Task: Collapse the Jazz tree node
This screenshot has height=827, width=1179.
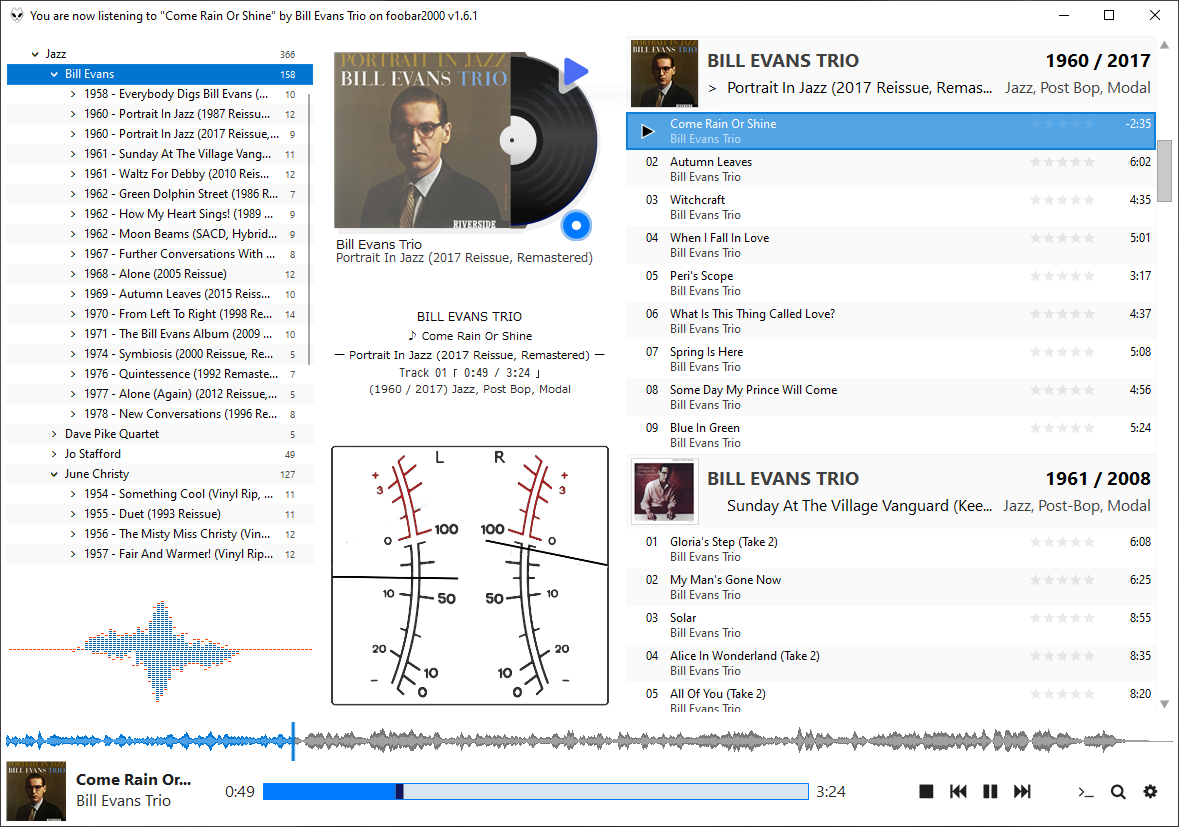Action: pyautogui.click(x=35, y=54)
